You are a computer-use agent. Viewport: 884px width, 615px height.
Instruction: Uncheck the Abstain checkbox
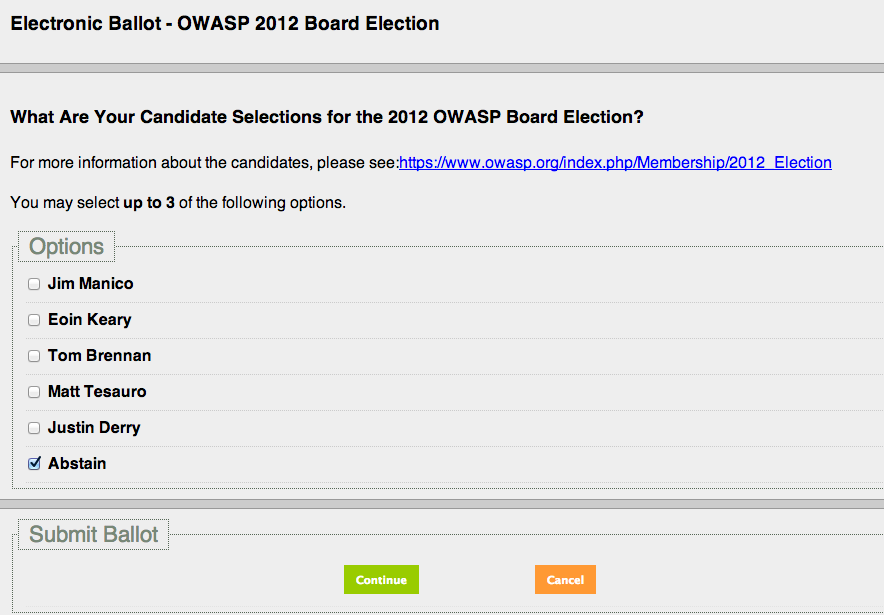click(x=34, y=464)
